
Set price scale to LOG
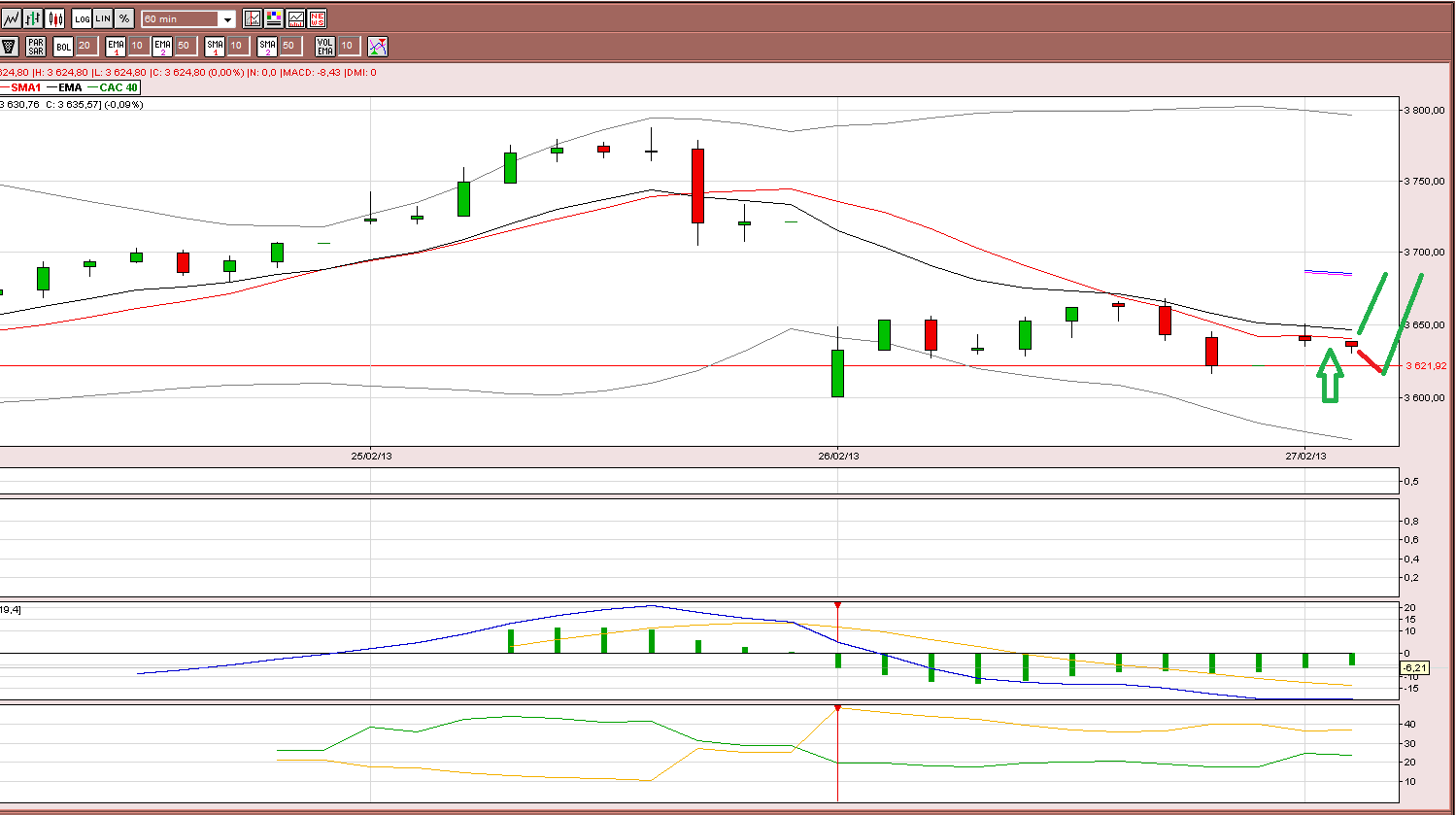pyautogui.click(x=82, y=18)
